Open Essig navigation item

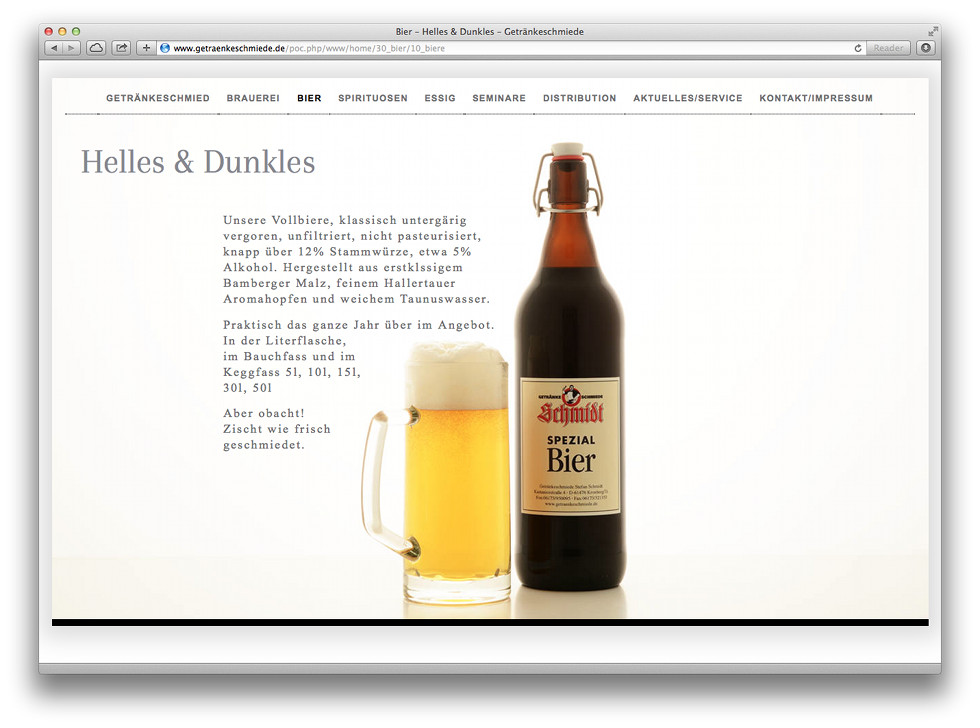(x=440, y=98)
